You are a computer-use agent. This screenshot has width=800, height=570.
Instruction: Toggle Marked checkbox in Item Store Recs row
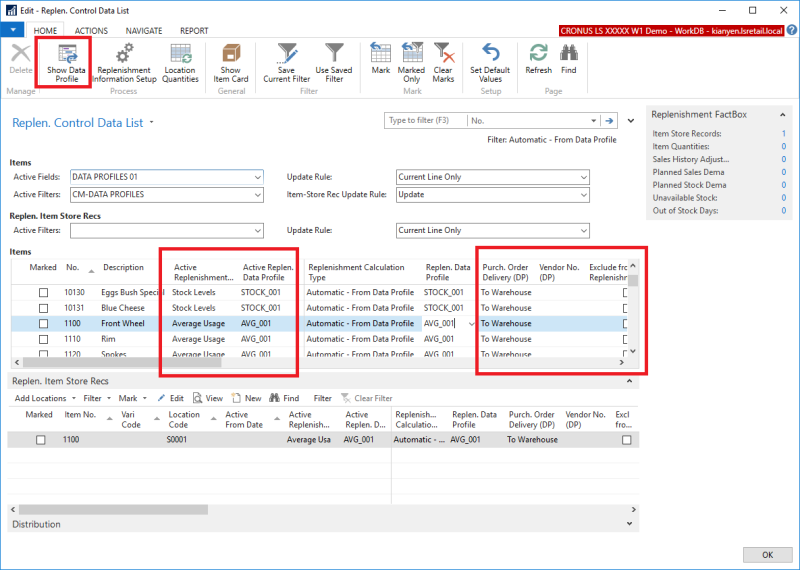tap(41, 439)
